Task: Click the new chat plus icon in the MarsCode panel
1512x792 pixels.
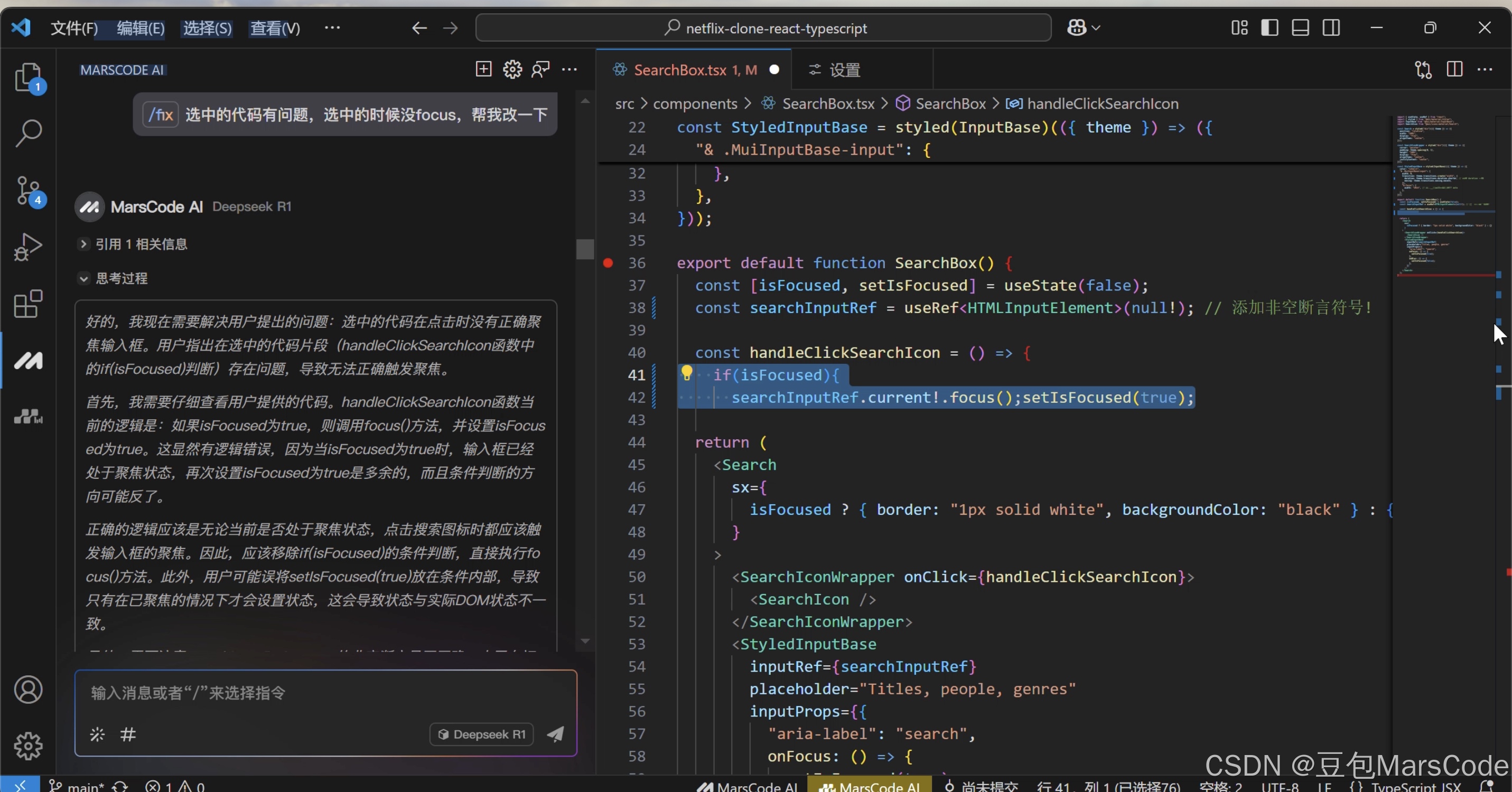Action: [483, 69]
